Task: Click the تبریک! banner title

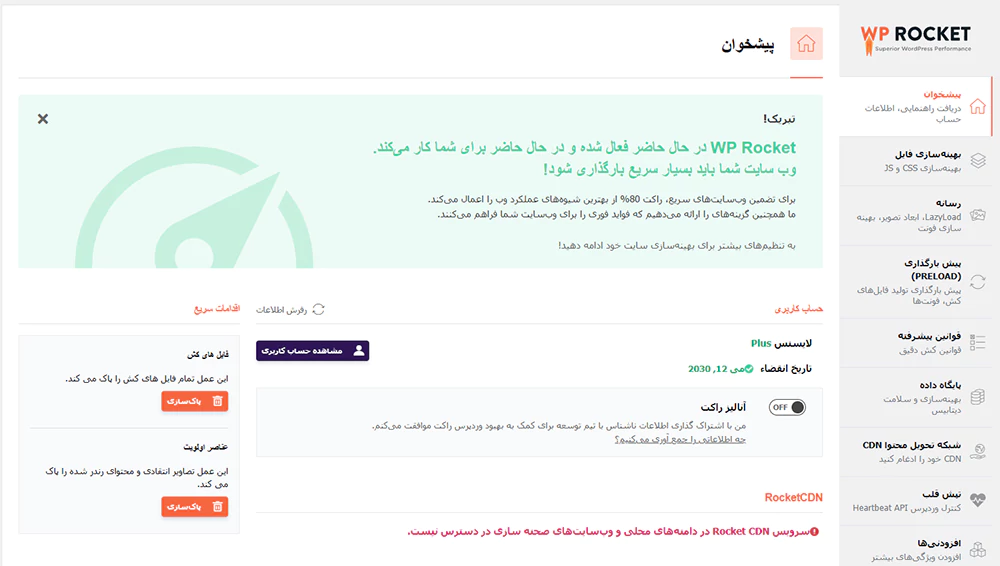Action: 779,119
